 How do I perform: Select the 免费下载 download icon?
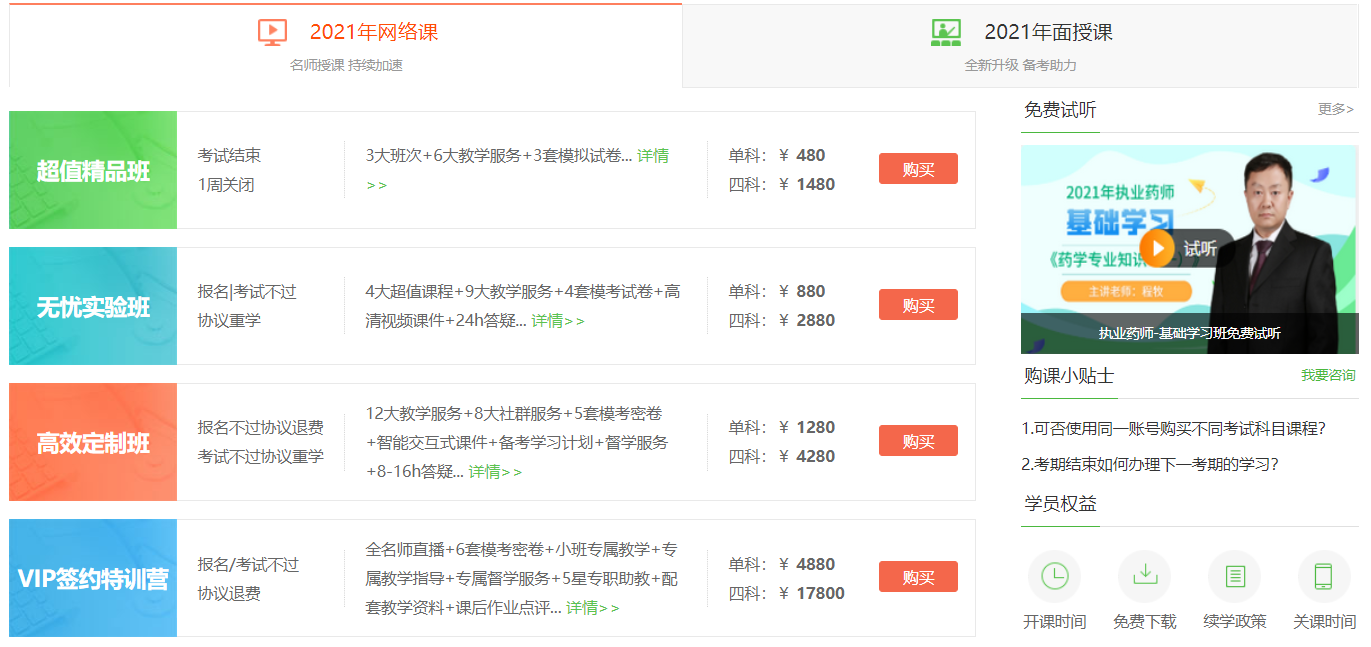[x=1144, y=577]
